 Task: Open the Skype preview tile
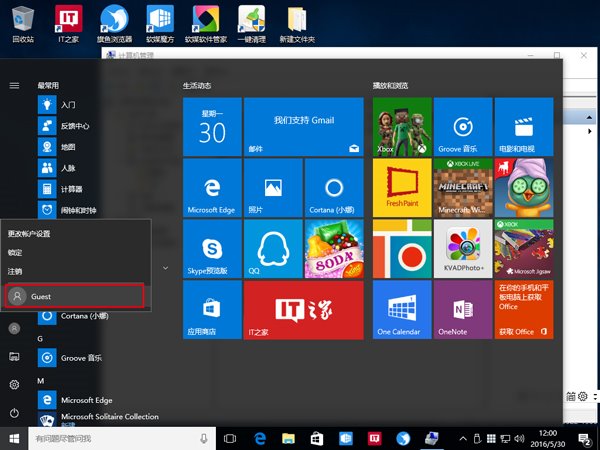pyautogui.click(x=211, y=247)
